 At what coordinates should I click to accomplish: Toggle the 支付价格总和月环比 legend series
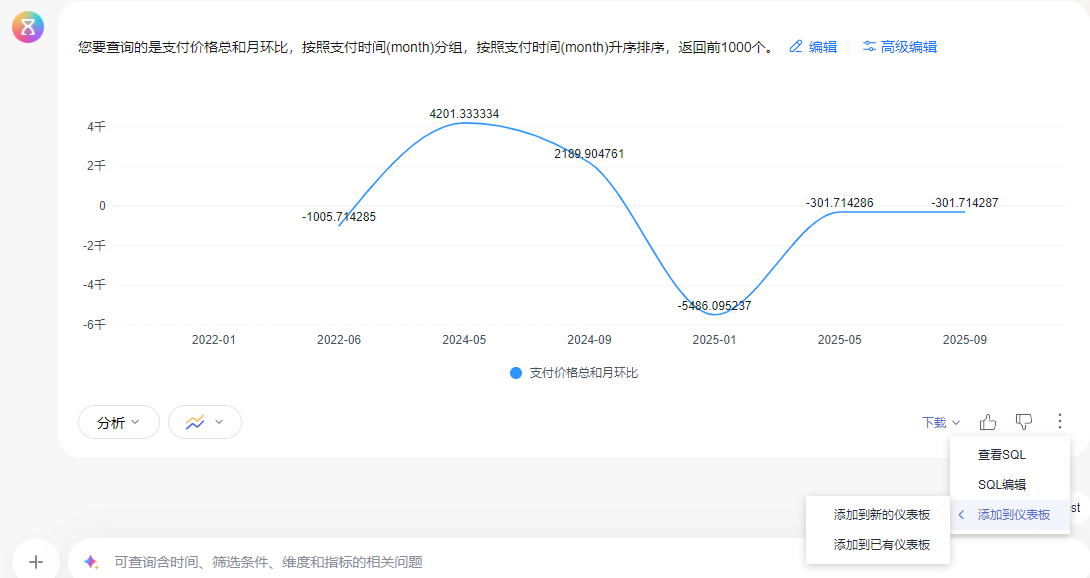574,373
